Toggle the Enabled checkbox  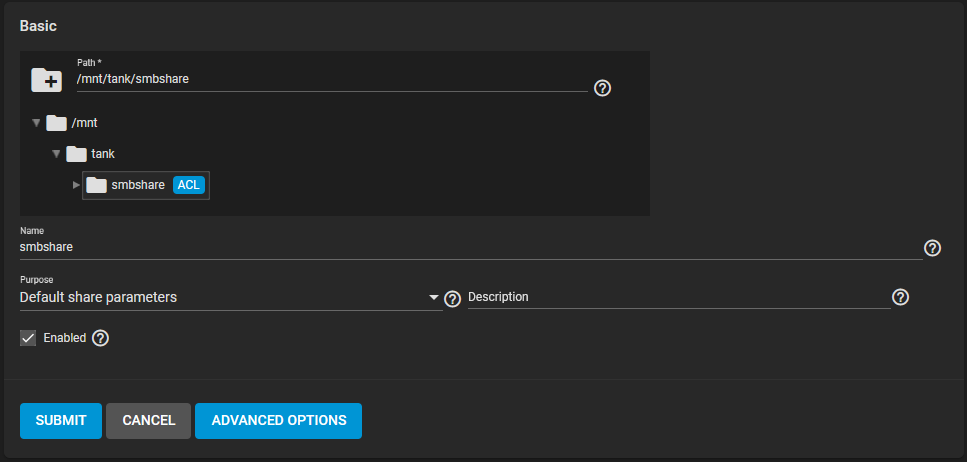pos(28,338)
